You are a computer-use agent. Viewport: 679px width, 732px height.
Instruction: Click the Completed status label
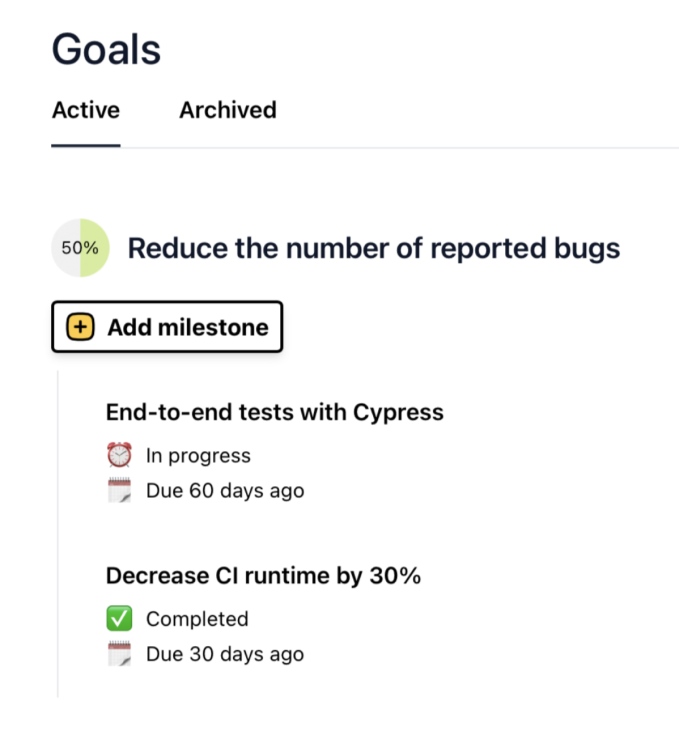[197, 619]
